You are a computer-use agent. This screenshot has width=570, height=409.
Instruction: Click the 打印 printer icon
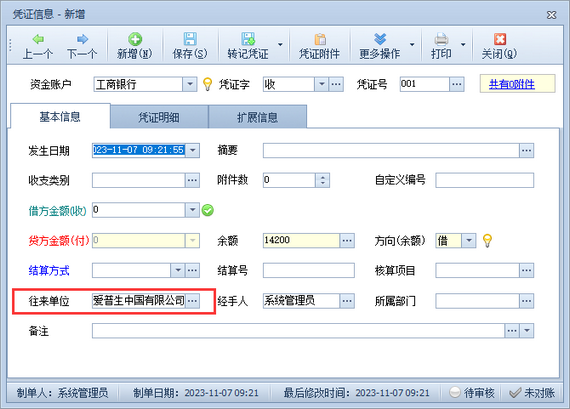[441, 39]
